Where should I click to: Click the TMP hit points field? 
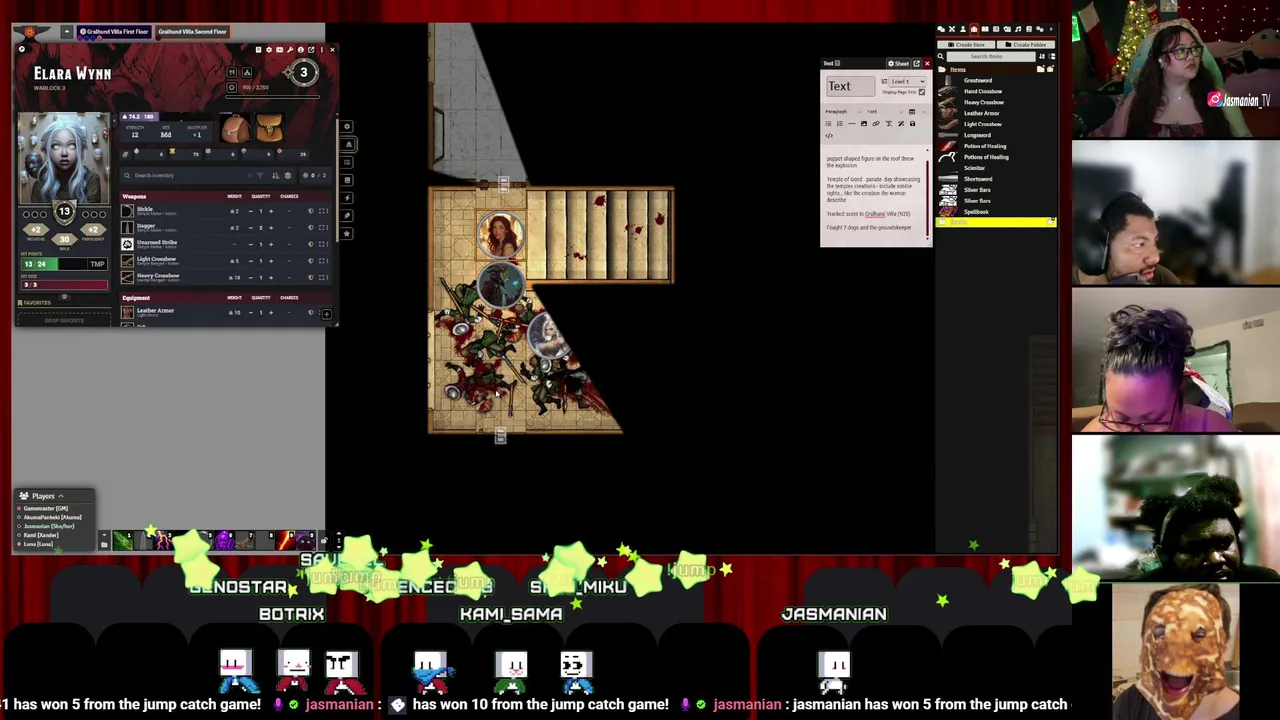97,264
